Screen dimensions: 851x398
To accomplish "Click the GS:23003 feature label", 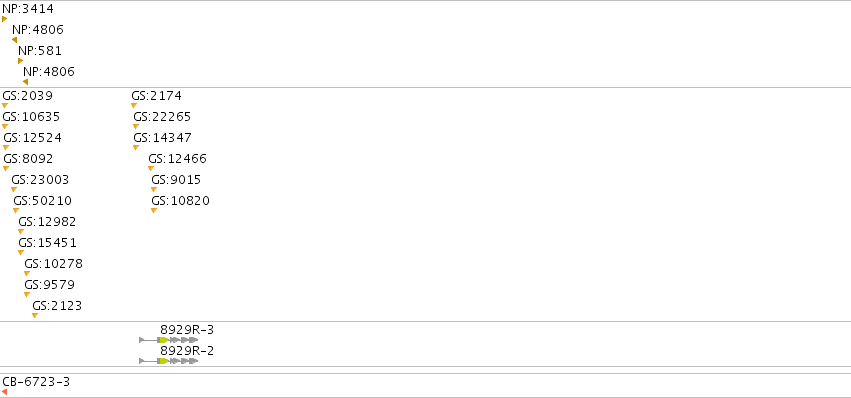I will (x=40, y=180).
